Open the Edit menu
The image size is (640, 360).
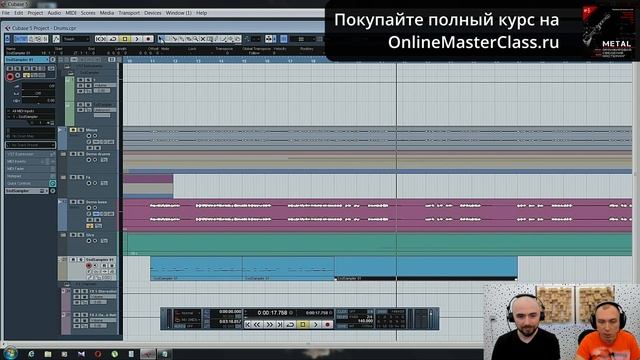pos(19,13)
